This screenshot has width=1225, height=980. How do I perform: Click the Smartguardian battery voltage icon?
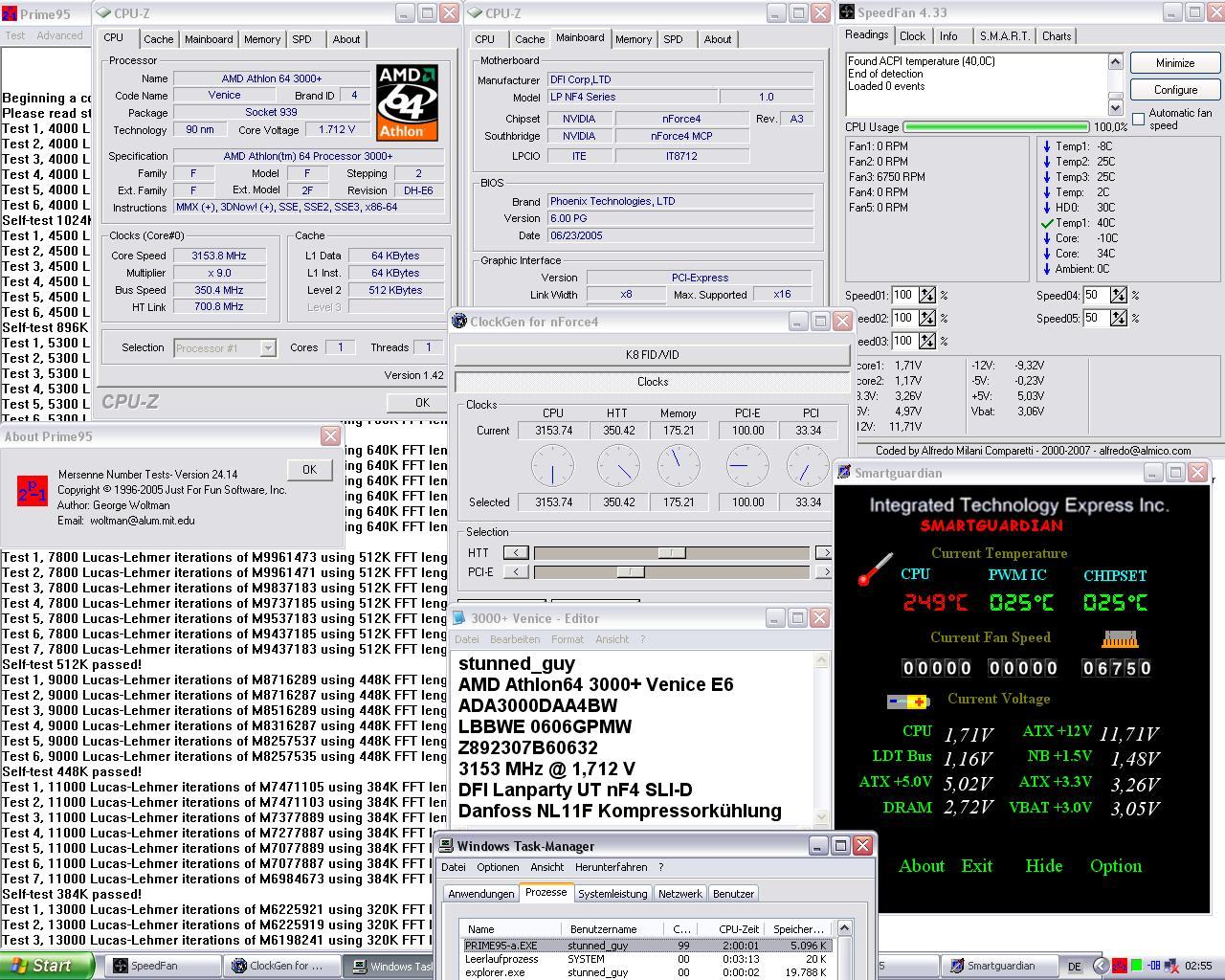point(907,702)
